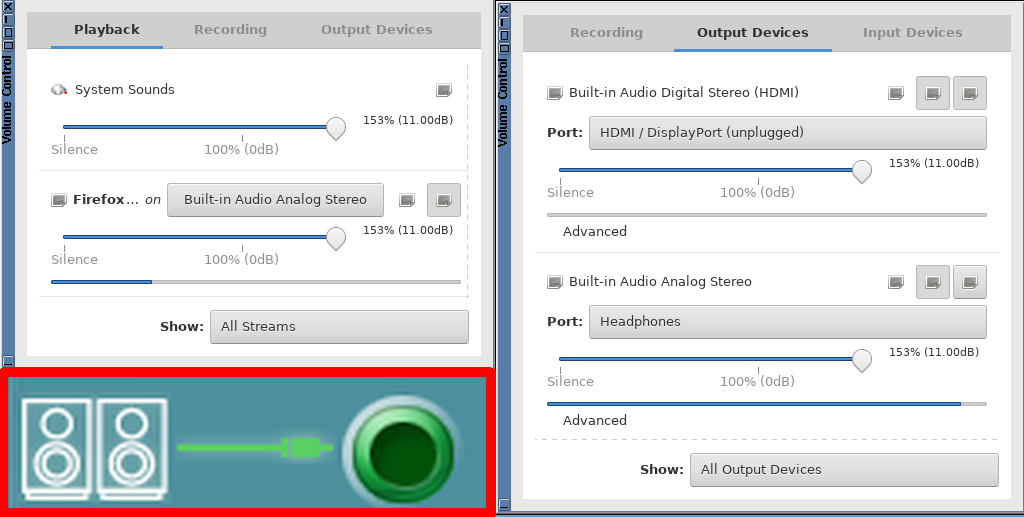Click the HDMI volume slider knob
This screenshot has height=517, width=1024.
(862, 171)
